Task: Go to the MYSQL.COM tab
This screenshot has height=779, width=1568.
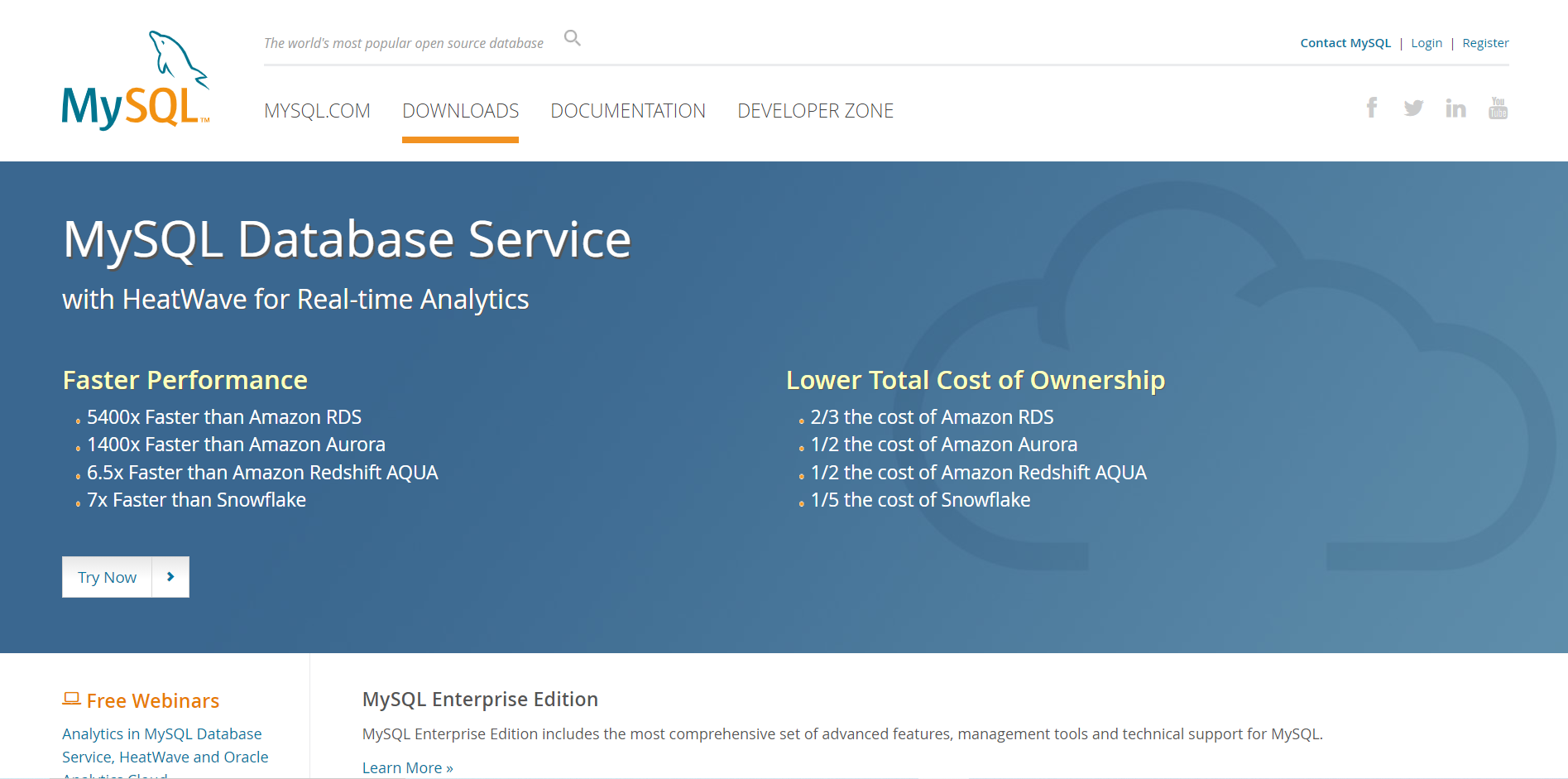Action: pos(317,111)
